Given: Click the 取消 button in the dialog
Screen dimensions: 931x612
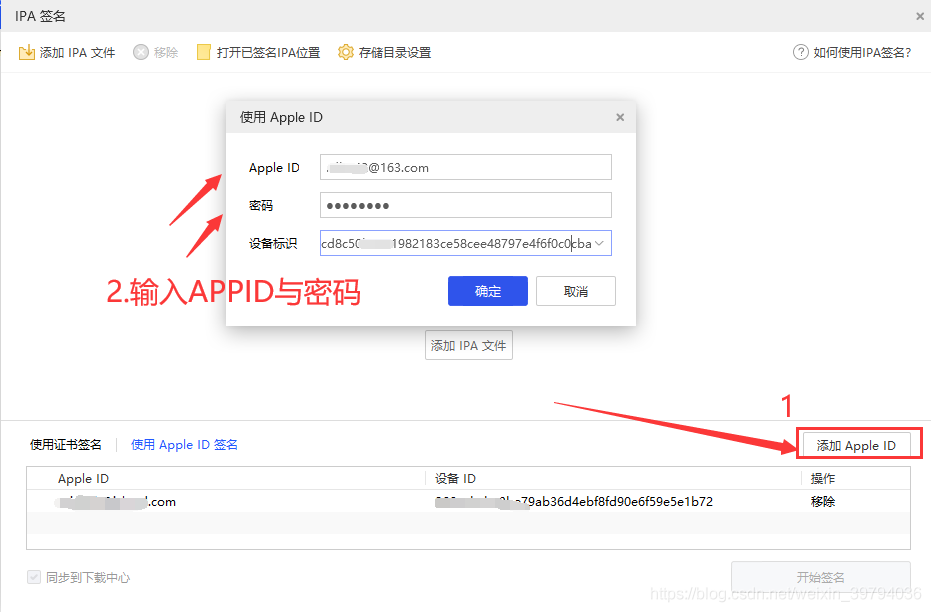Looking at the screenshot, I should point(575,291).
